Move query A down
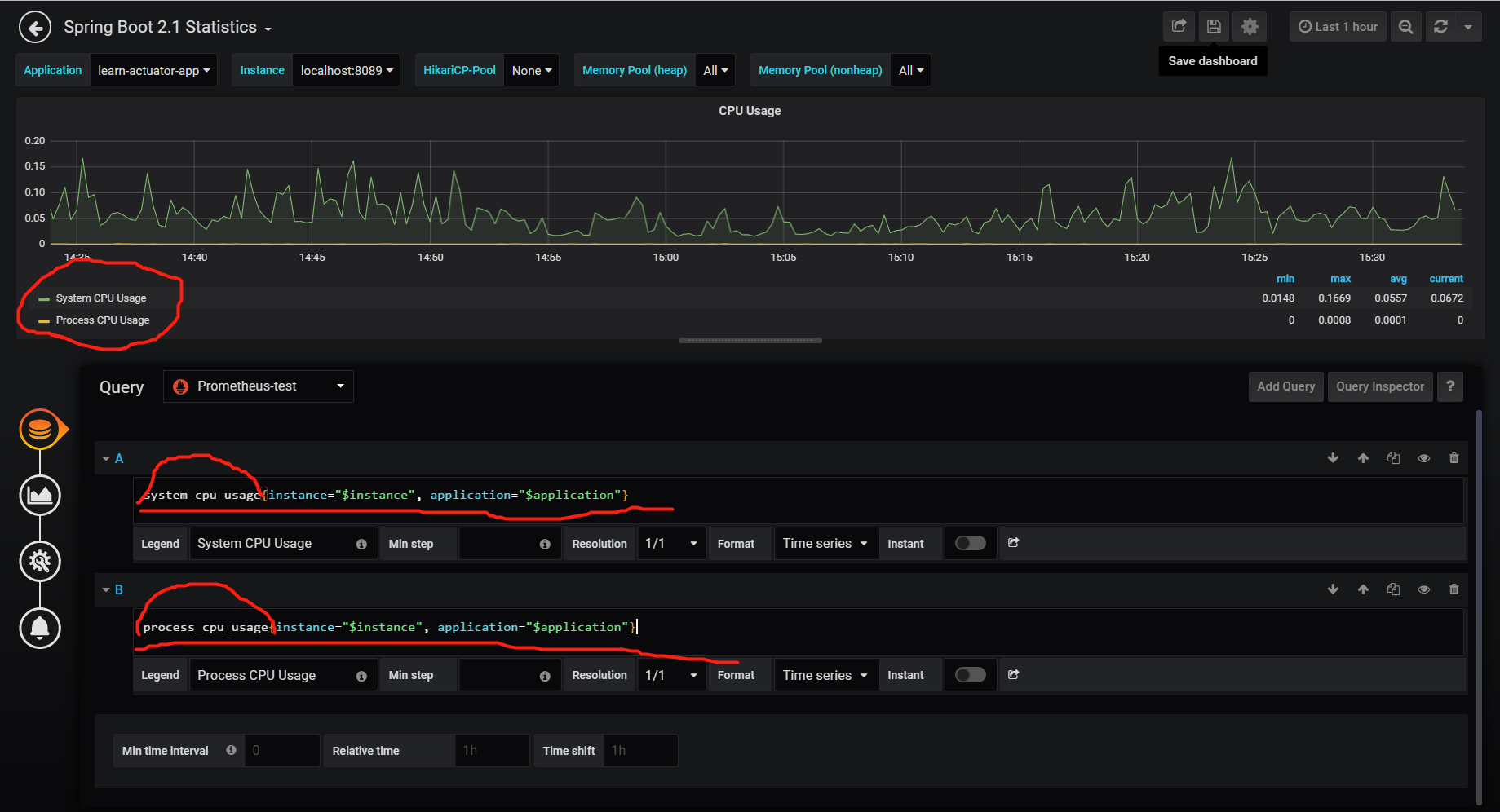Screen dimensions: 1500x812 point(1333,458)
